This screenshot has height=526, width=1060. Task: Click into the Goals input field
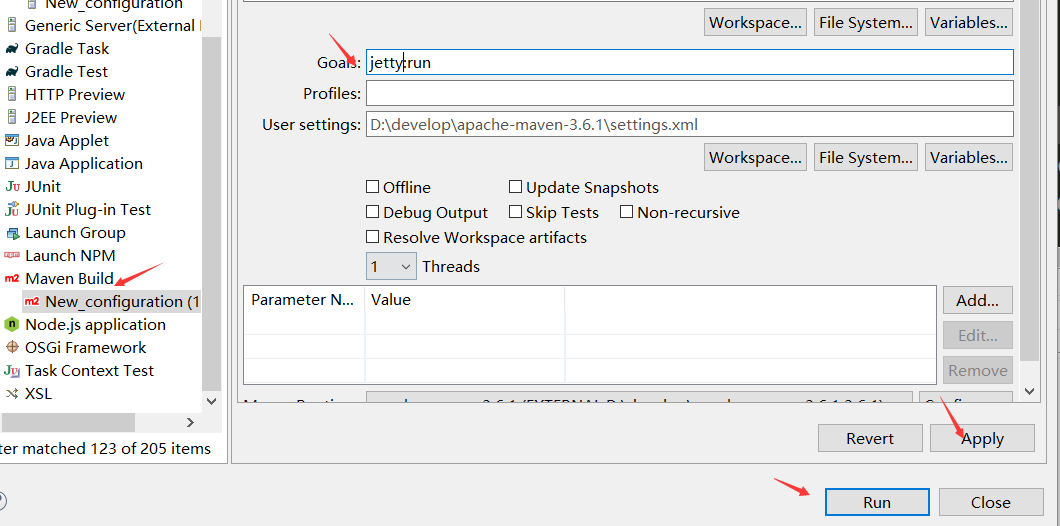(x=690, y=62)
